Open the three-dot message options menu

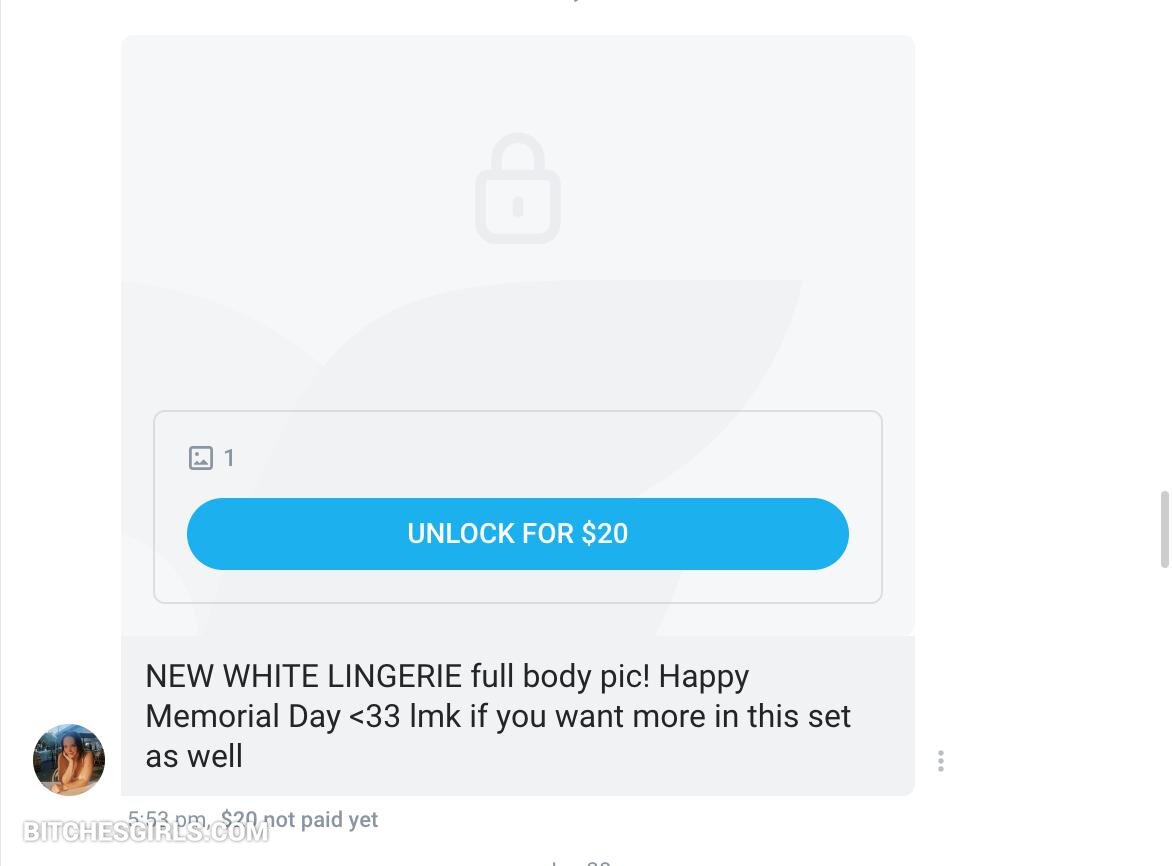click(x=940, y=761)
